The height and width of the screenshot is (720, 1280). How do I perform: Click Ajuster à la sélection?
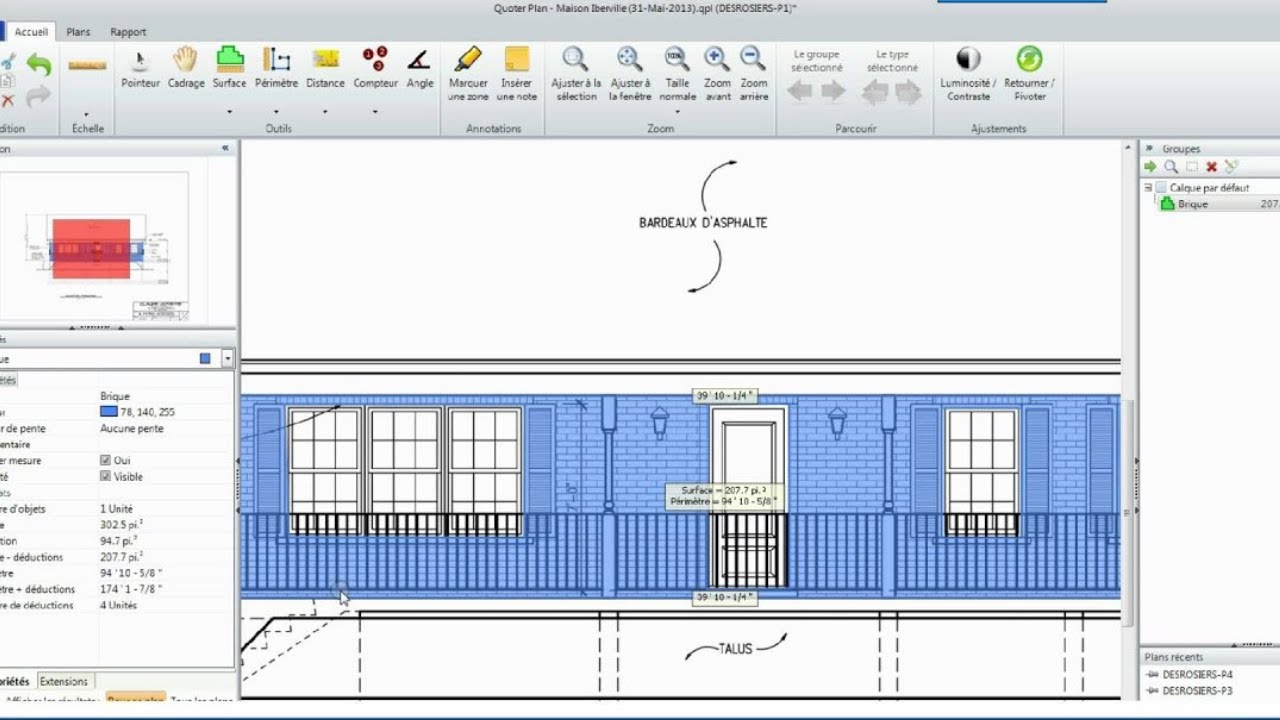[576, 73]
